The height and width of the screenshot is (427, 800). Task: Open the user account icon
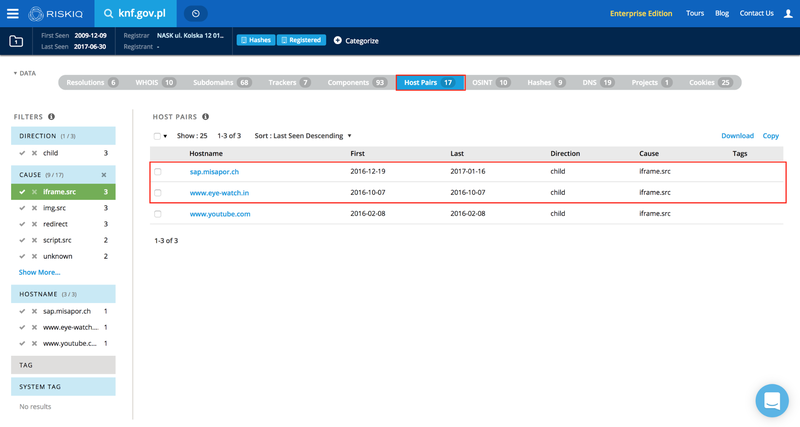pyautogui.click(x=788, y=14)
